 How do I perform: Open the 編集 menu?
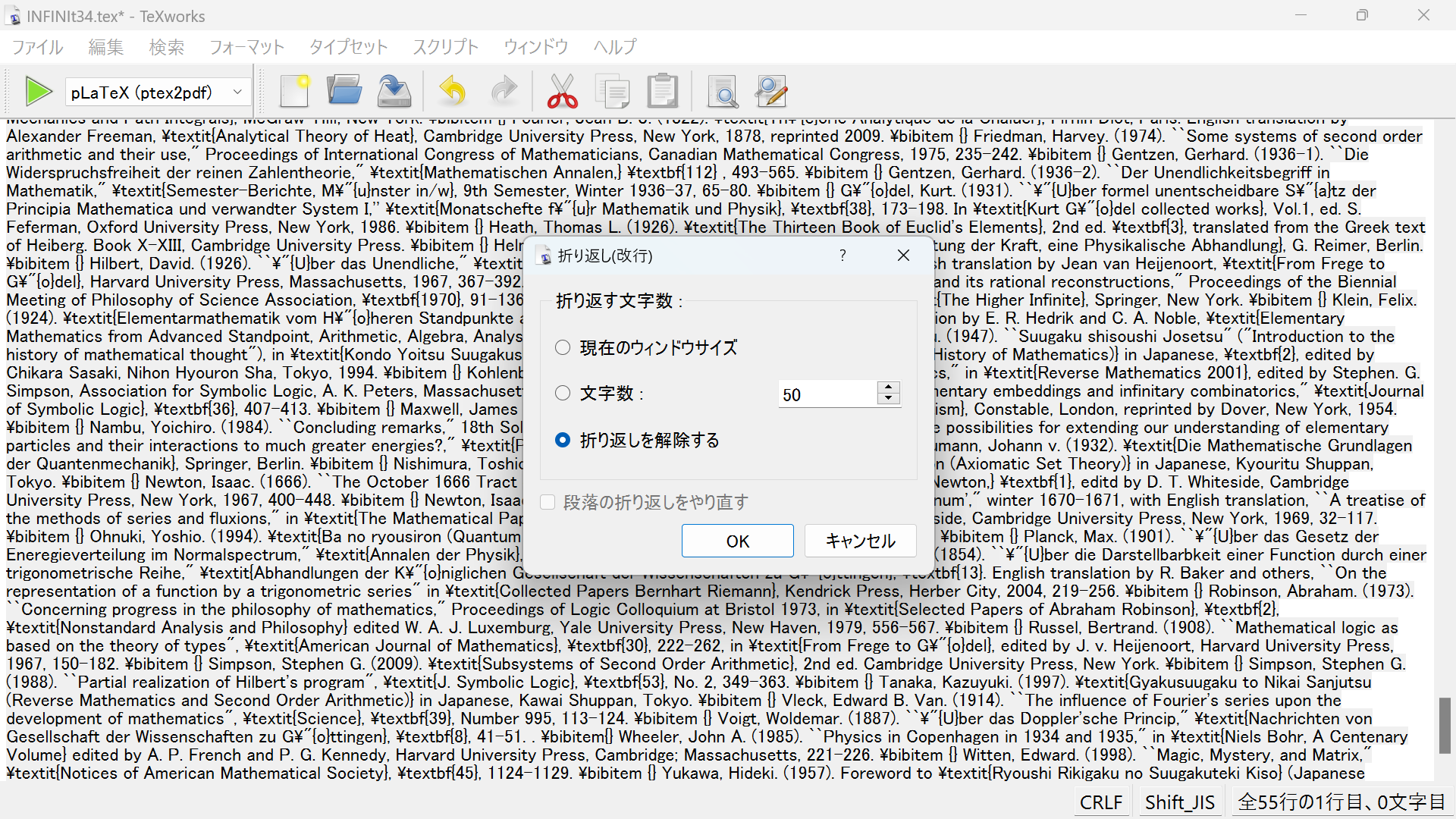tap(105, 47)
